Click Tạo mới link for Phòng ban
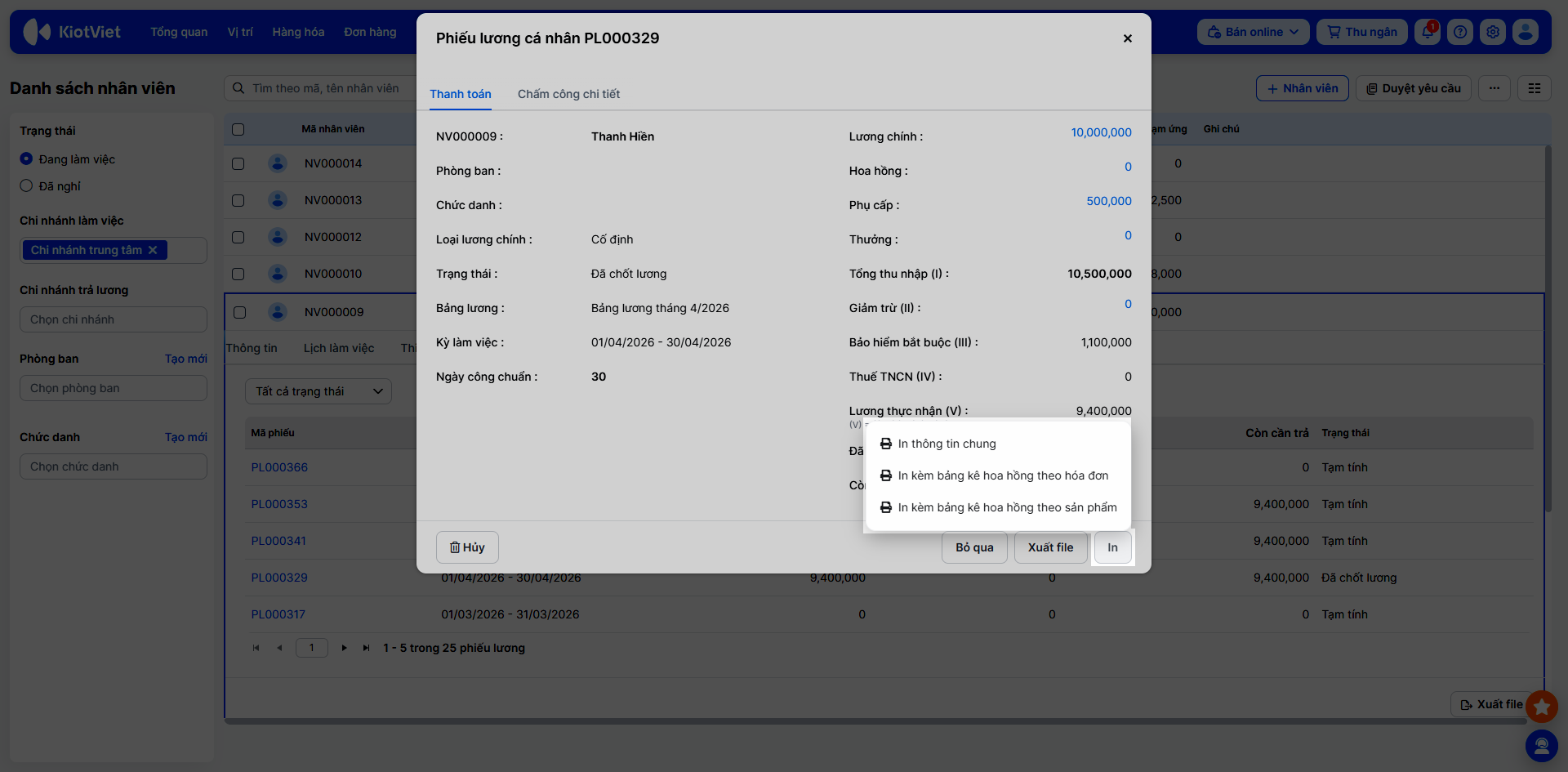Screen dimensions: 1568x772 [186, 359]
